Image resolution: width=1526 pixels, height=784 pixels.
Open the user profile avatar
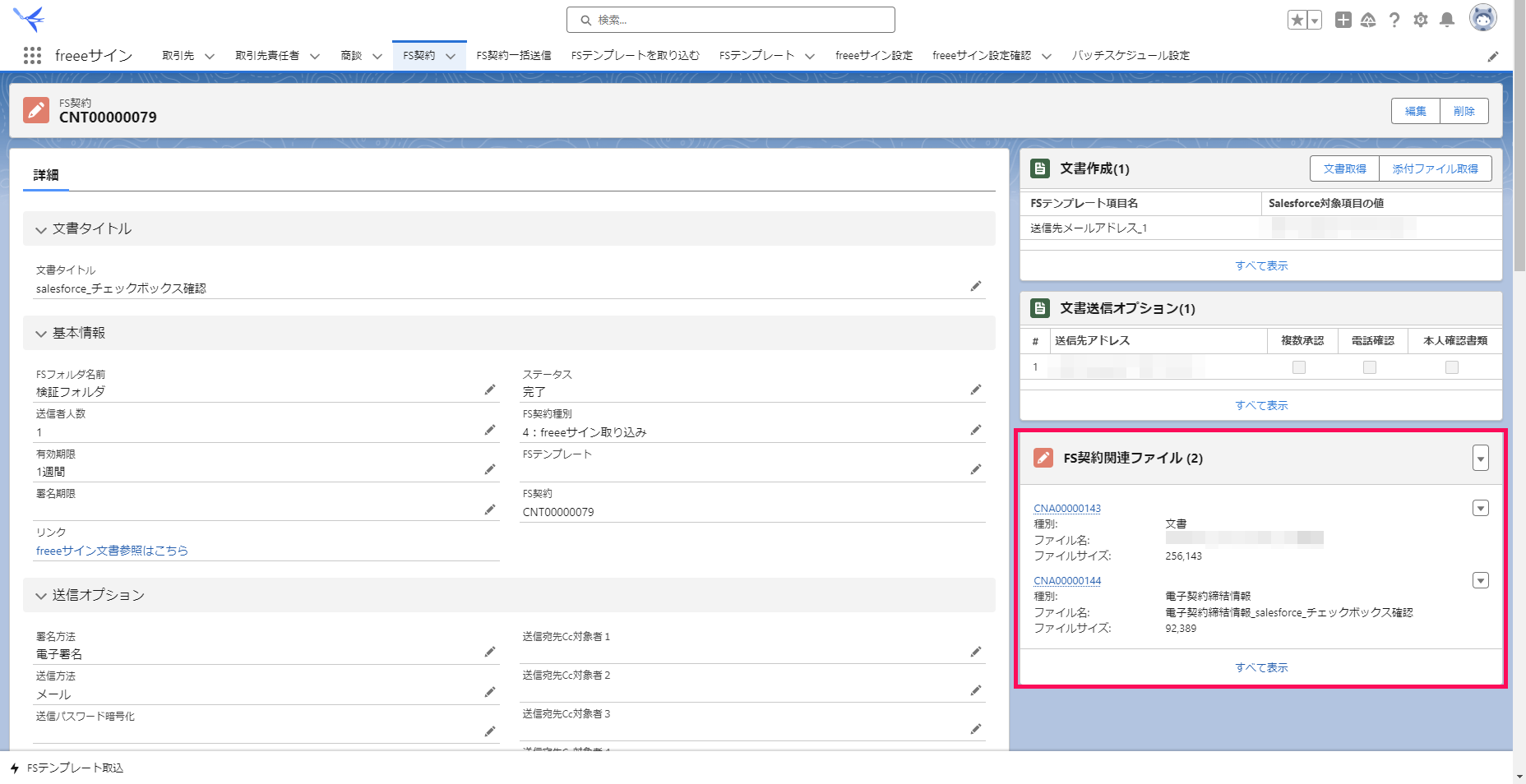[1483, 18]
